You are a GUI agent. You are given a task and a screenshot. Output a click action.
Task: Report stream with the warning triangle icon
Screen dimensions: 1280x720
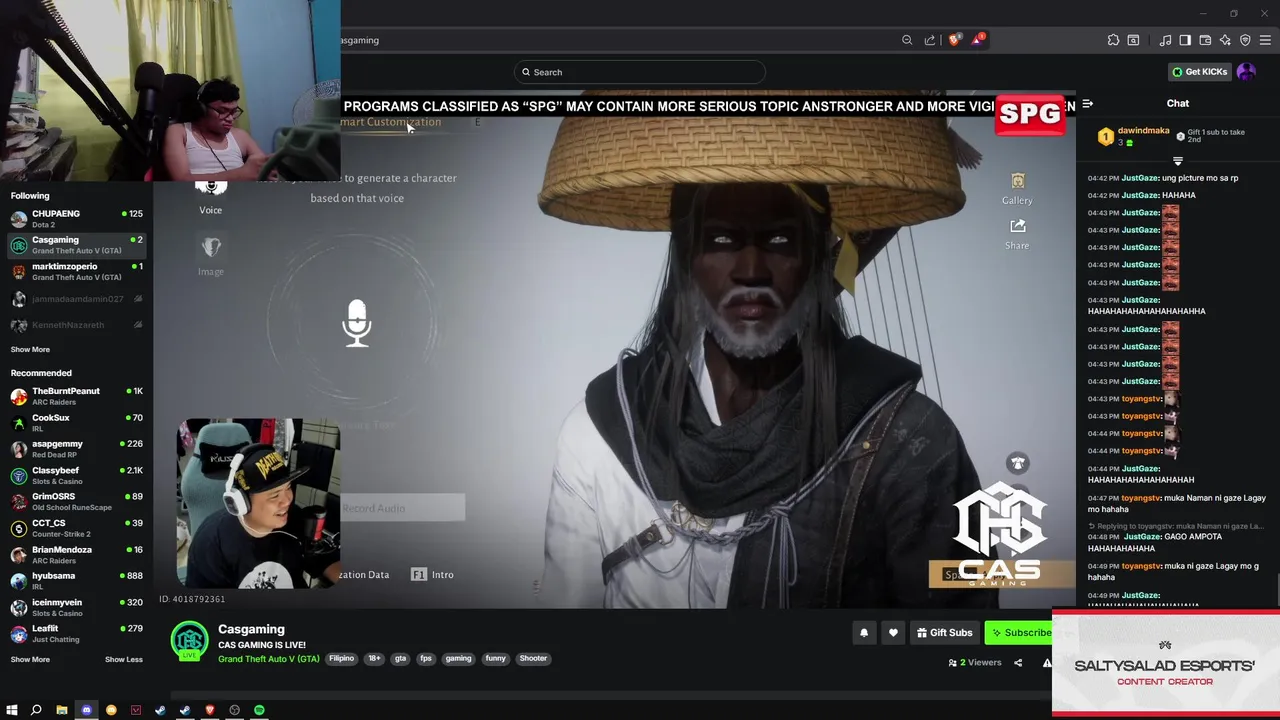click(1047, 662)
